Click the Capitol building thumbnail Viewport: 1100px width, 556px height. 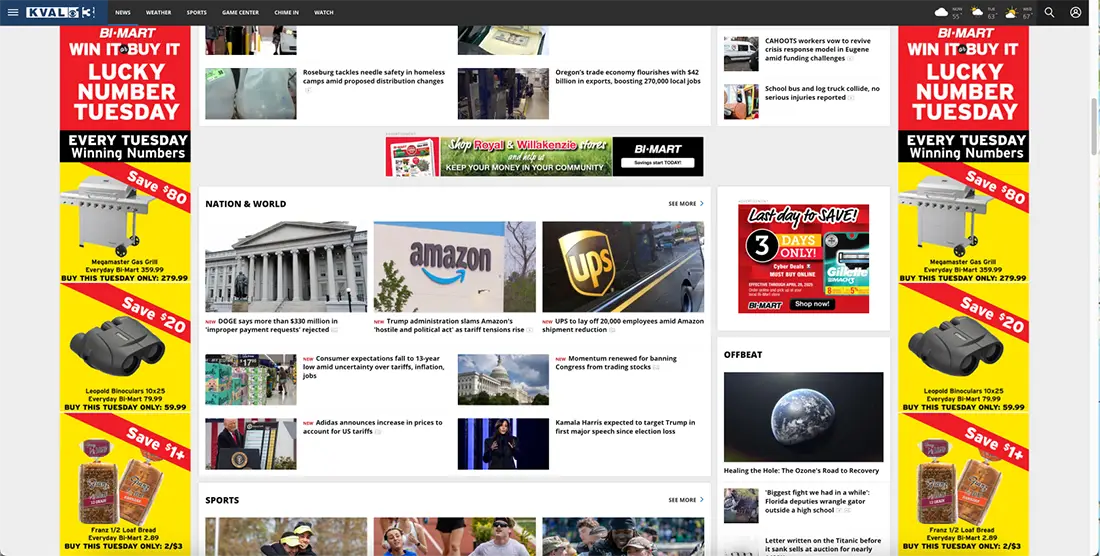(503, 379)
